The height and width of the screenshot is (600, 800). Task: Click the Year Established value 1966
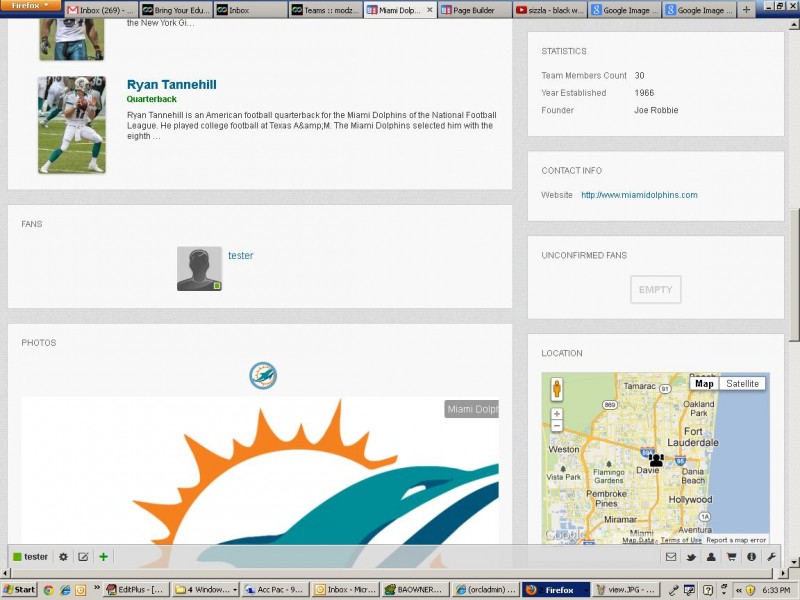coord(644,93)
